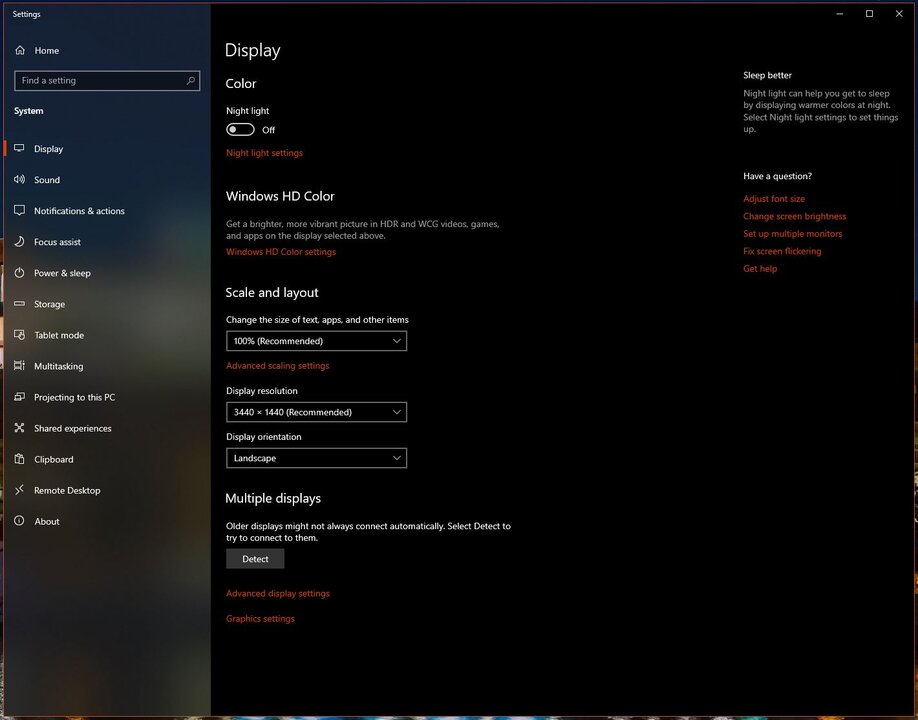Toggle the Night light switch
The width and height of the screenshot is (918, 720).
pos(240,129)
